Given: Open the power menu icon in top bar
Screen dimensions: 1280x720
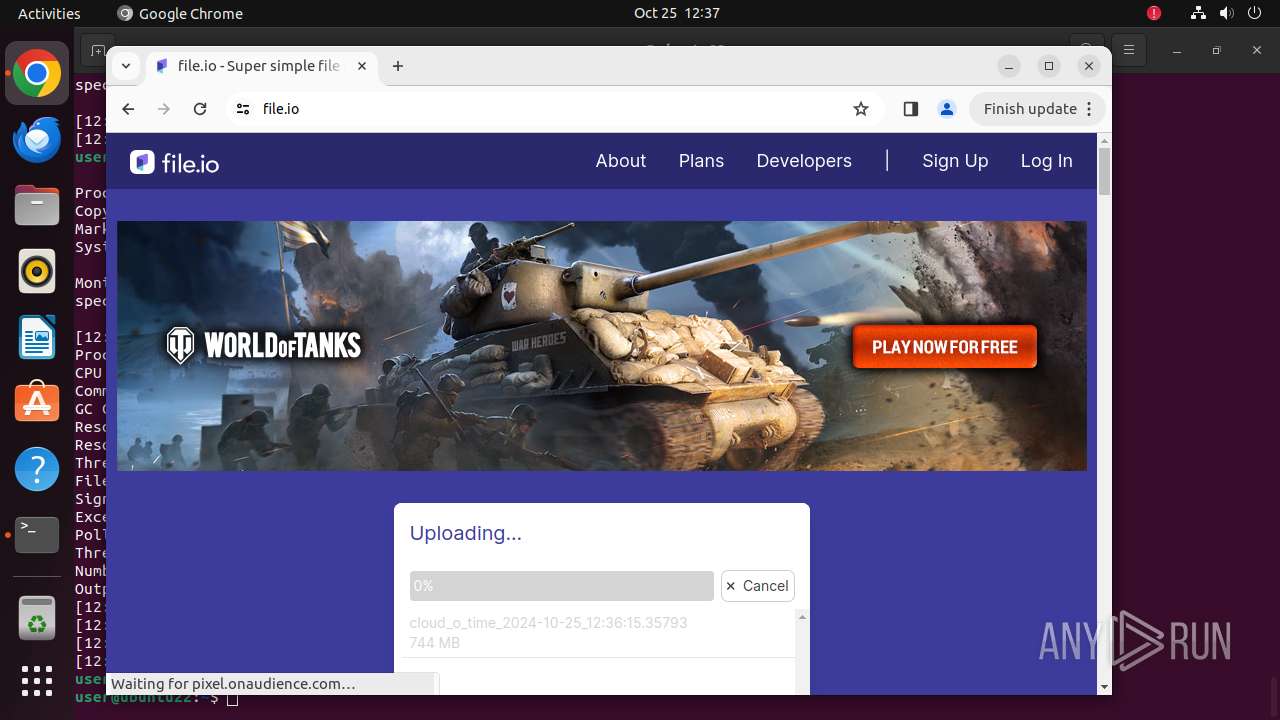Looking at the screenshot, I should click(x=1254, y=13).
